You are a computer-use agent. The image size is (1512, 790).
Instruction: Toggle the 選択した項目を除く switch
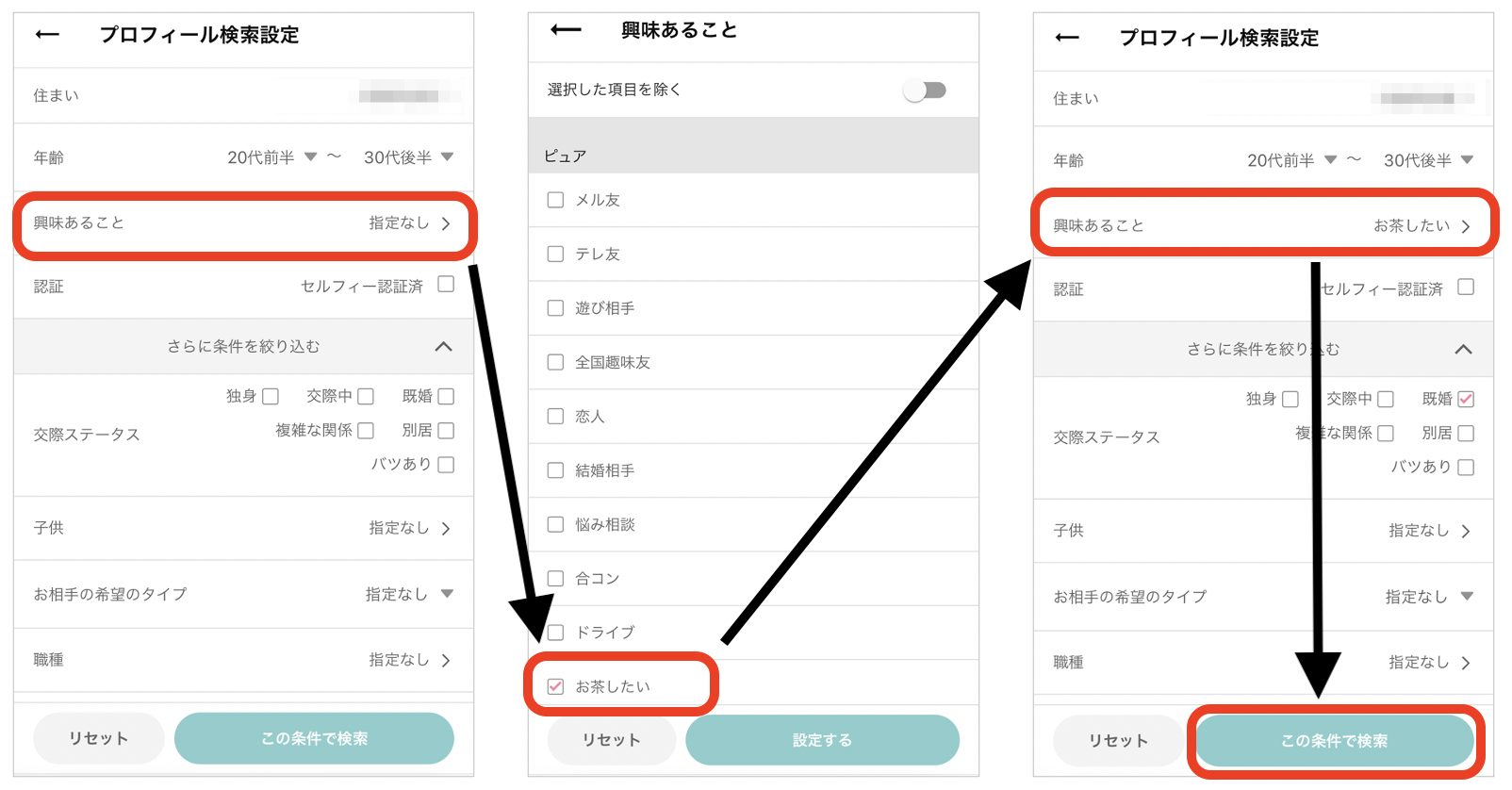[924, 91]
